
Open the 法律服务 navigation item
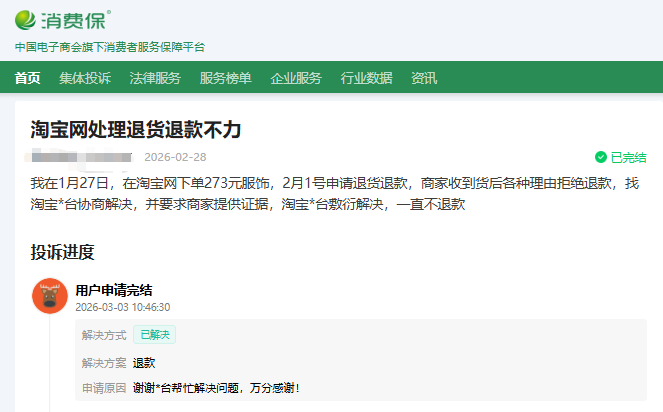(155, 78)
